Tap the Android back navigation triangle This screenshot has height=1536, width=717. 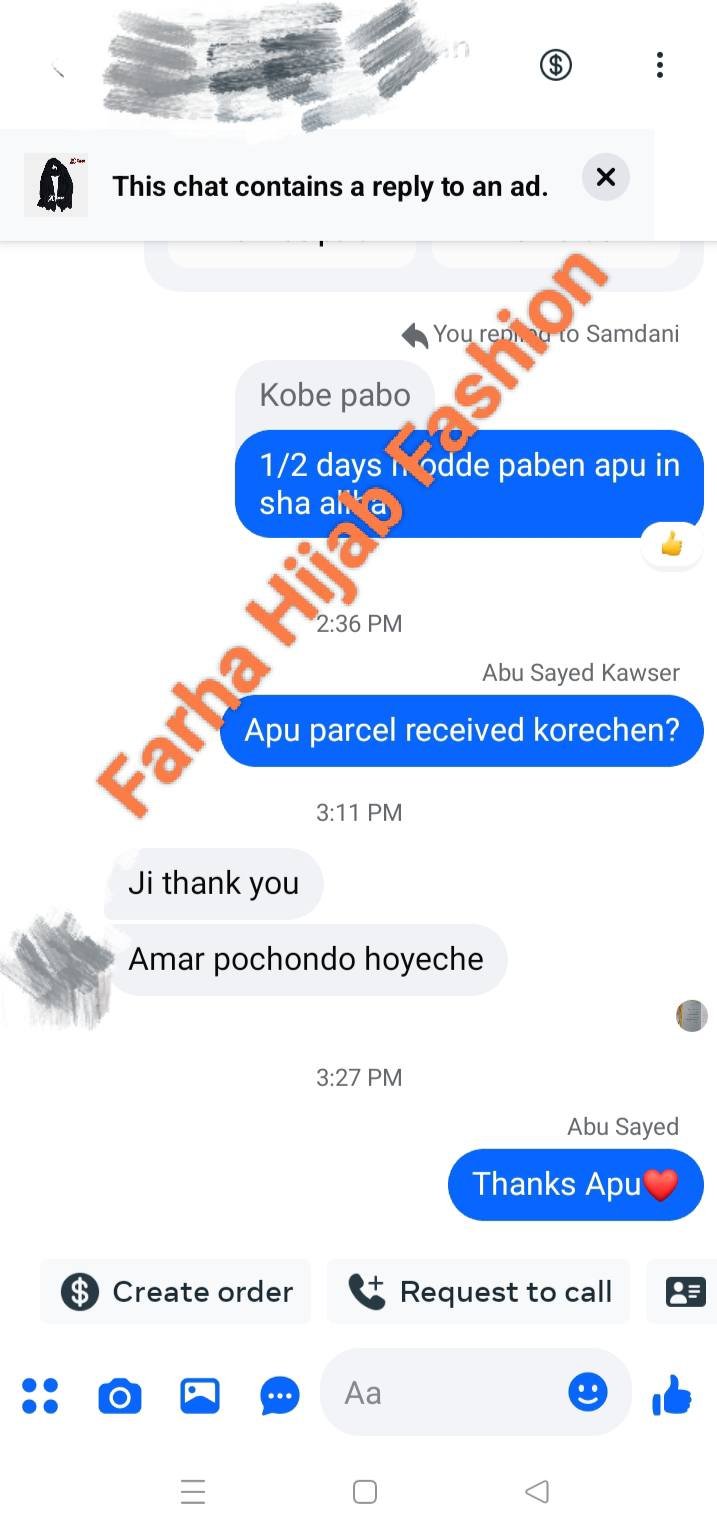(x=537, y=1492)
